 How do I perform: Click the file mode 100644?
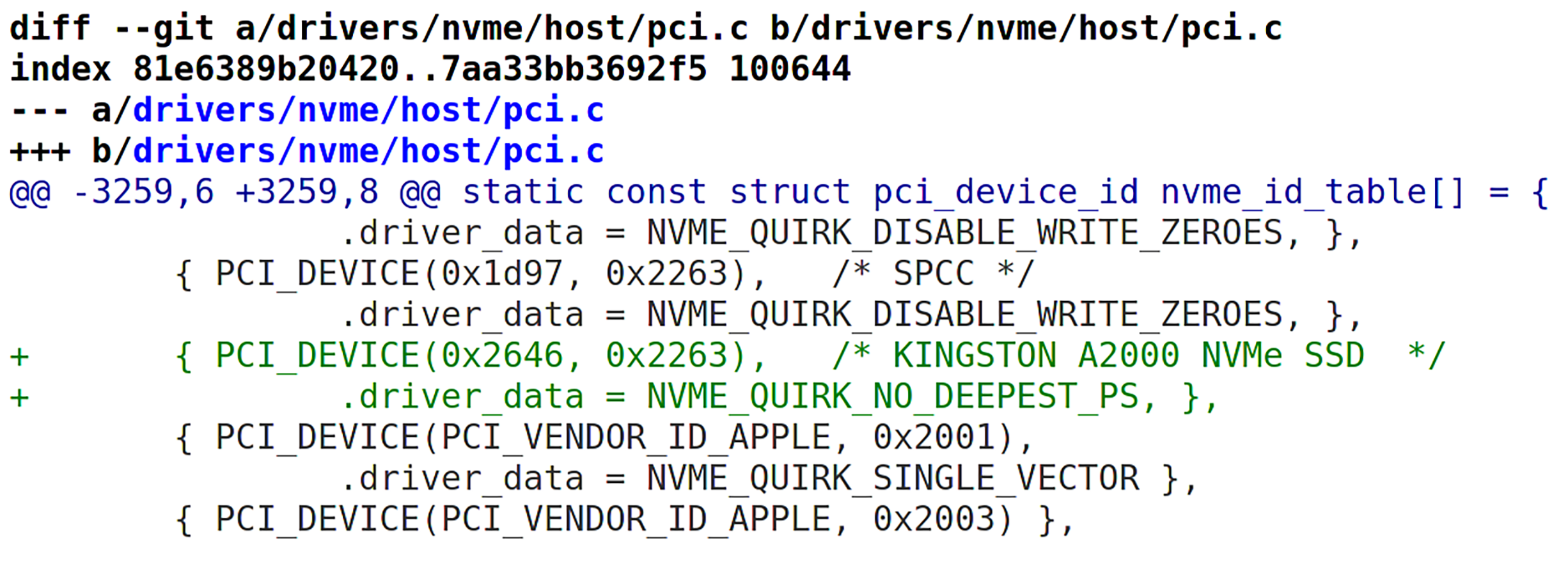coord(789,69)
